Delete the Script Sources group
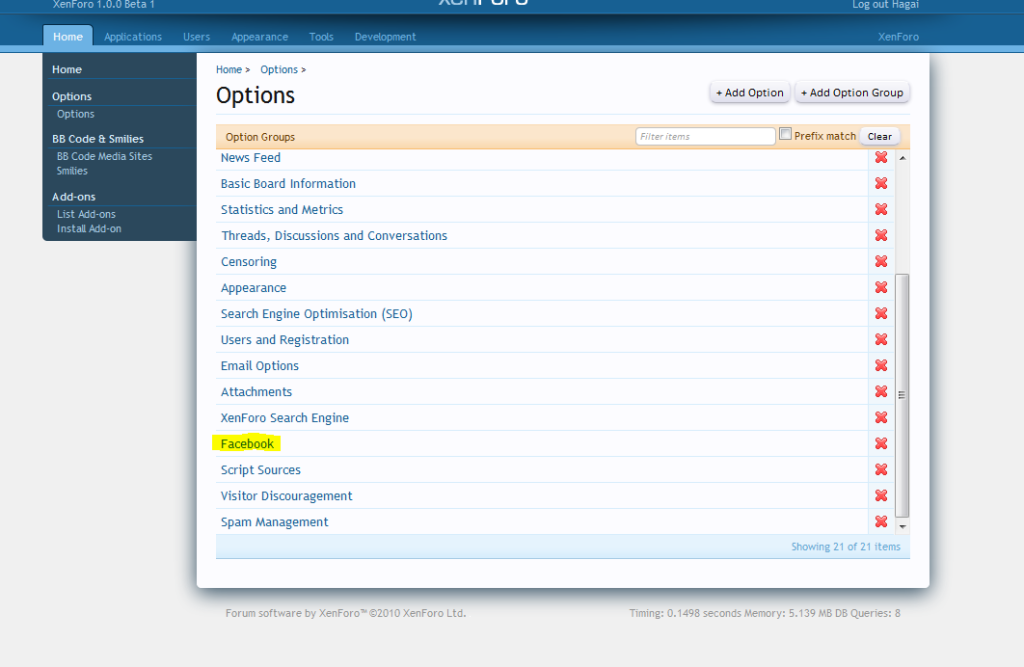The image size is (1024, 667). click(x=881, y=470)
